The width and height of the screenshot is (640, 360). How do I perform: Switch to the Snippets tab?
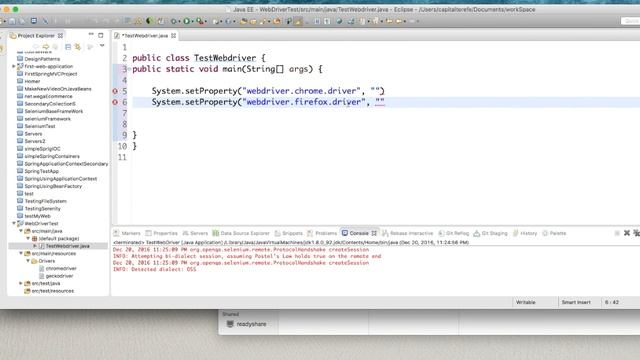coord(289,233)
